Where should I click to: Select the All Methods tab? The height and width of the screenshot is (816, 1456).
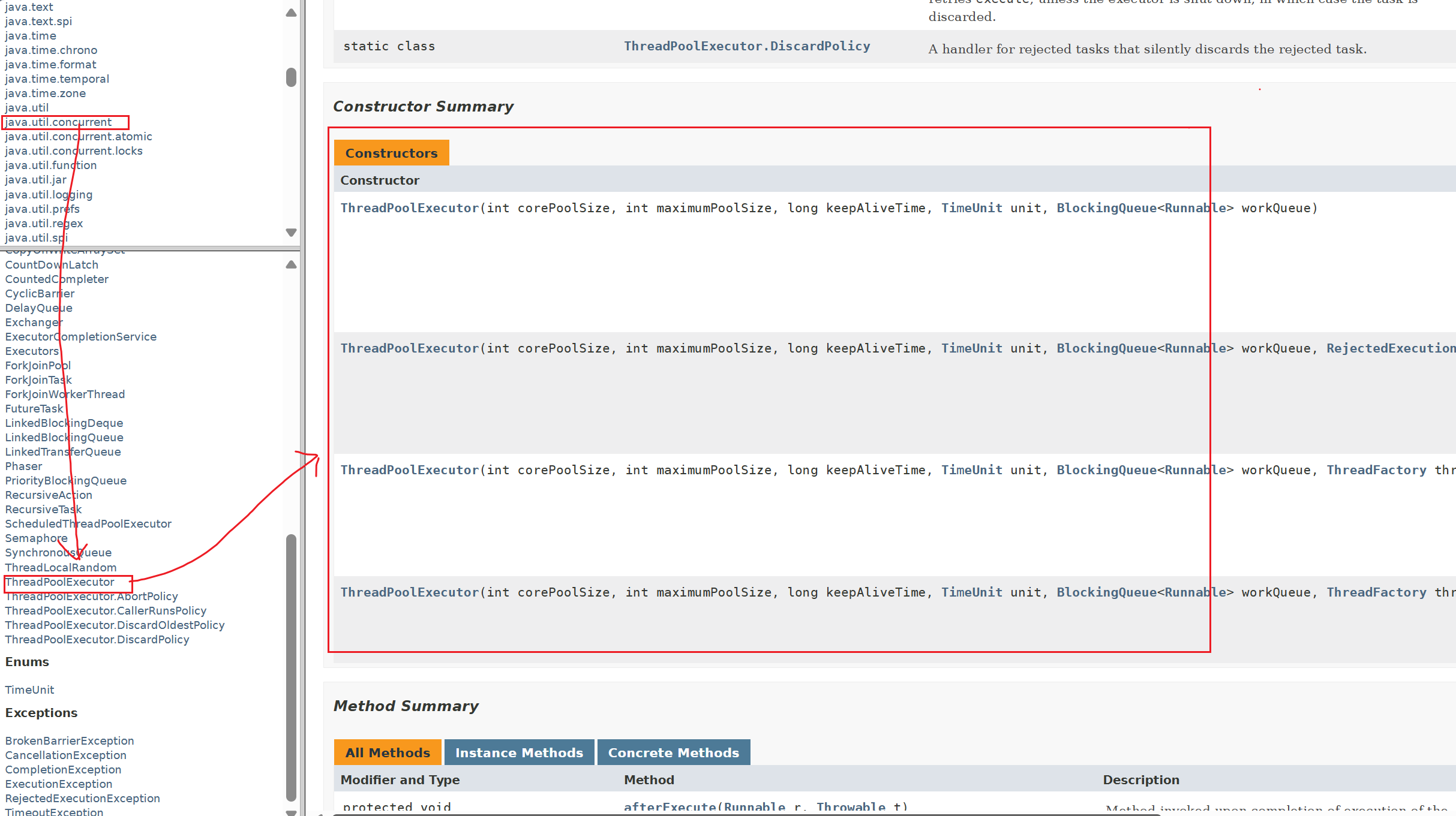coord(388,752)
